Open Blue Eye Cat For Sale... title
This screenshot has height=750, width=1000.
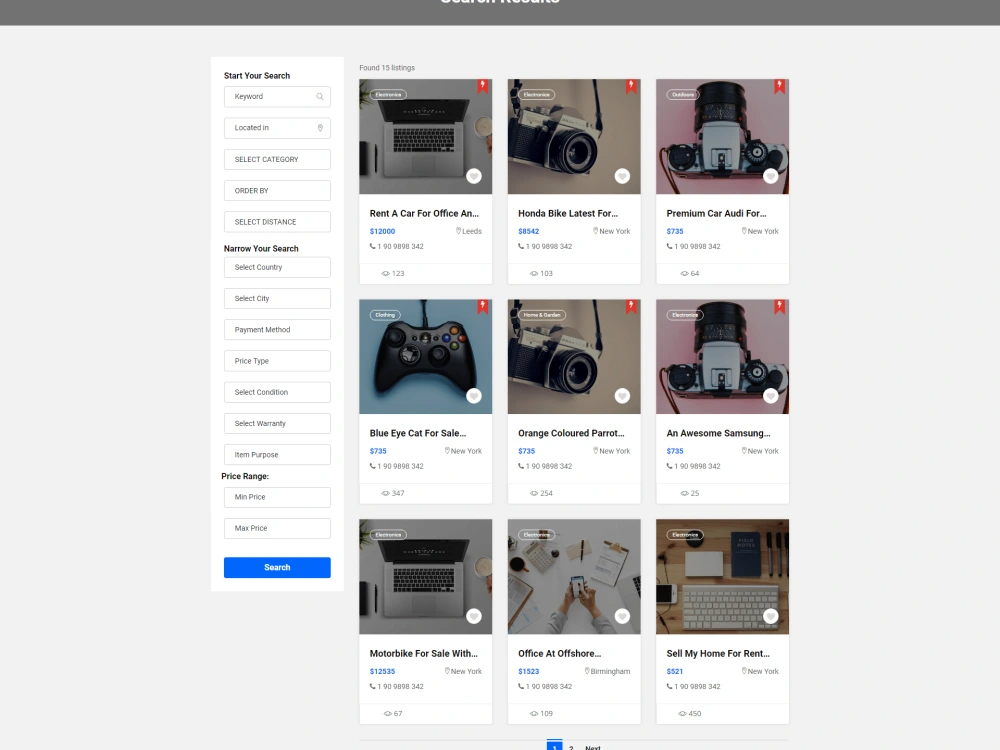[418, 434]
